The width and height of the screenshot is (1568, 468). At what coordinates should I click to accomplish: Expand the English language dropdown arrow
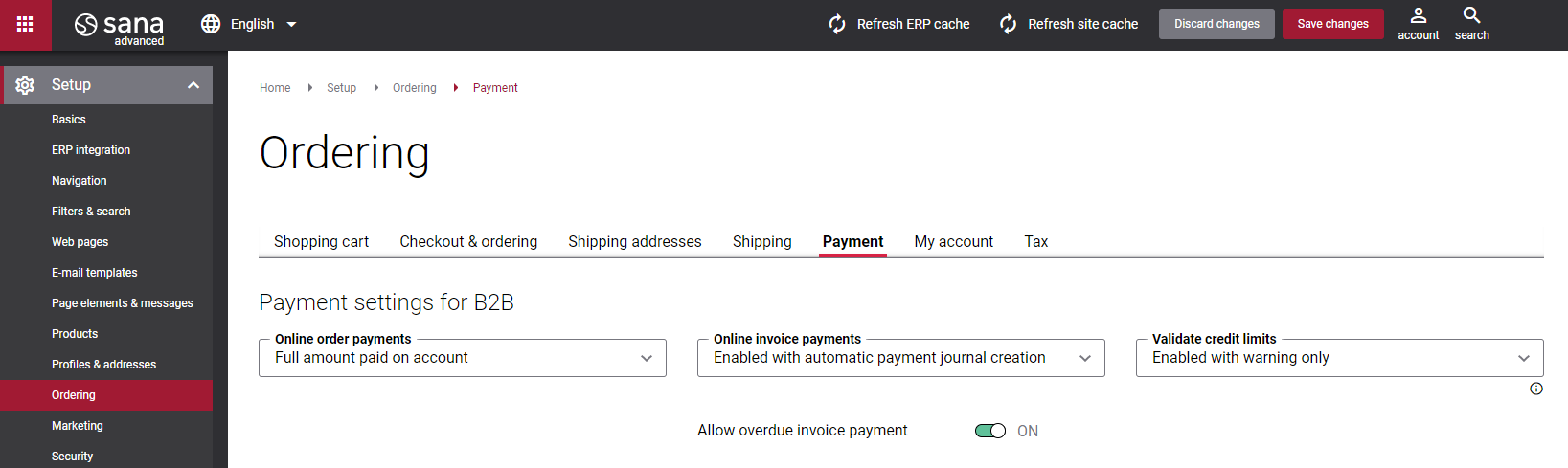[292, 24]
